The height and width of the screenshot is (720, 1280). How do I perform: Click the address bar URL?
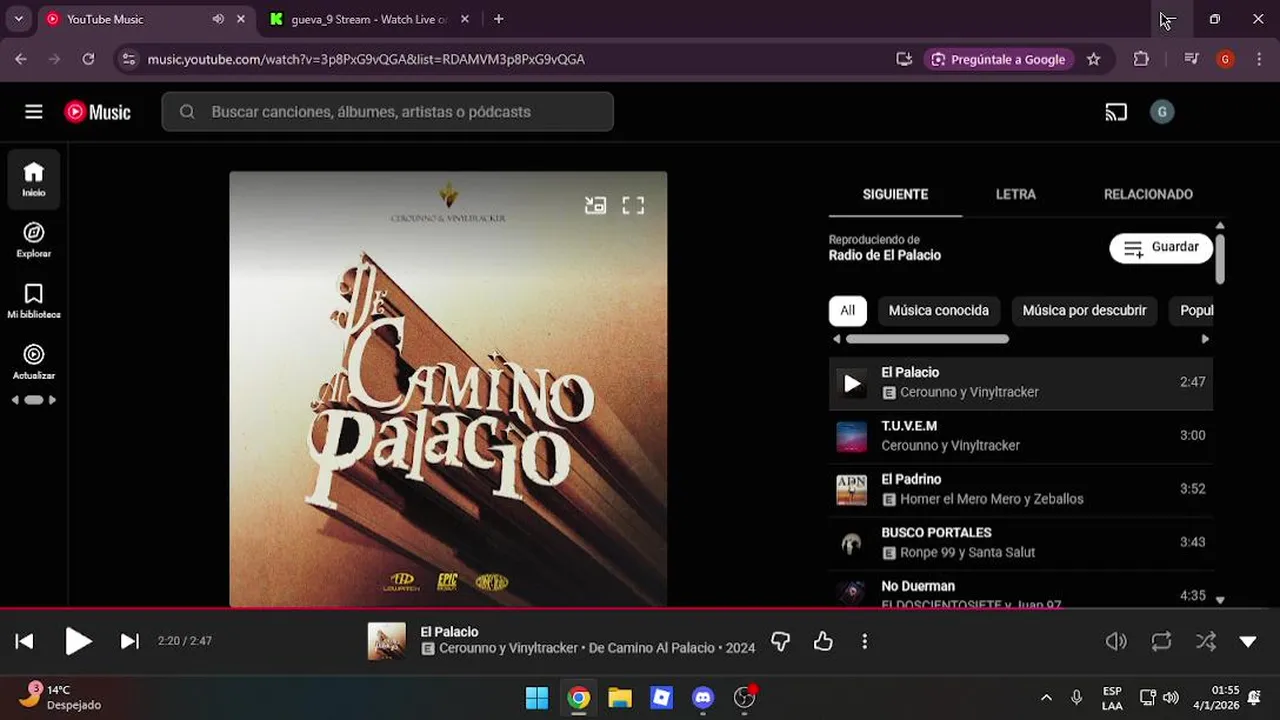tap(366, 59)
